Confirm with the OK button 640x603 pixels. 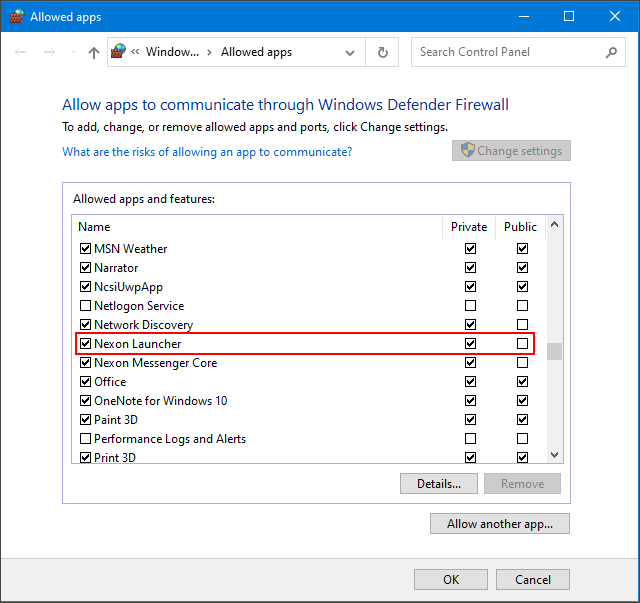451,580
